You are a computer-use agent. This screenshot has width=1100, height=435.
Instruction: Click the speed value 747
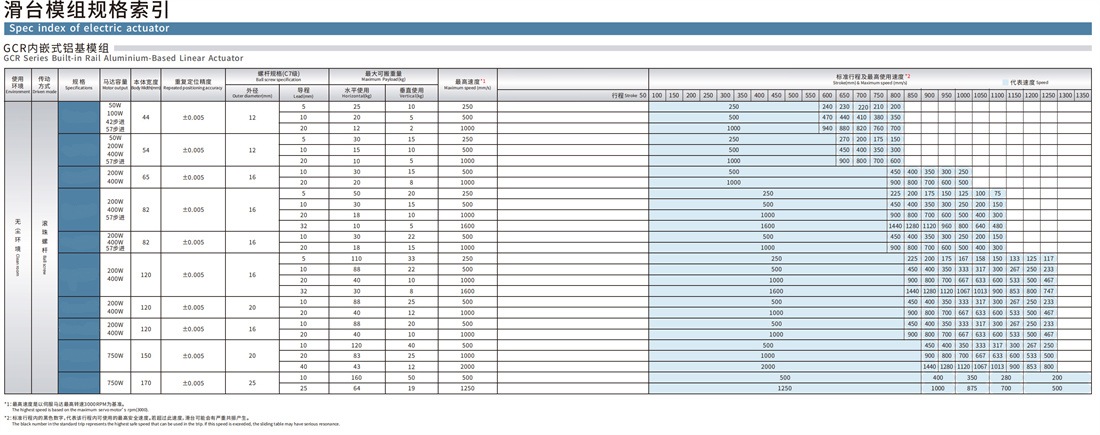1049,290
